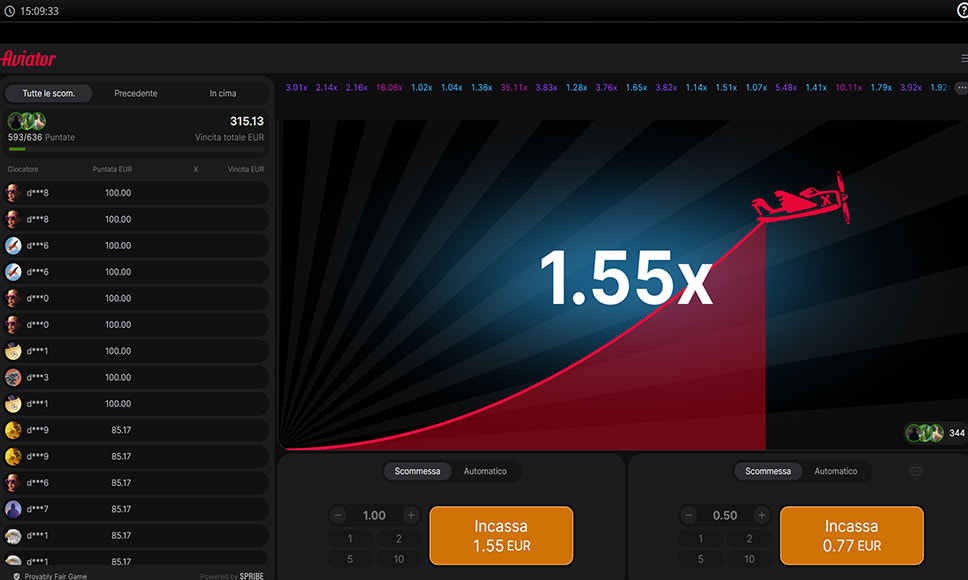This screenshot has height=580, width=968.
Task: Click the 35.11x multiplier in history
Action: point(513,88)
